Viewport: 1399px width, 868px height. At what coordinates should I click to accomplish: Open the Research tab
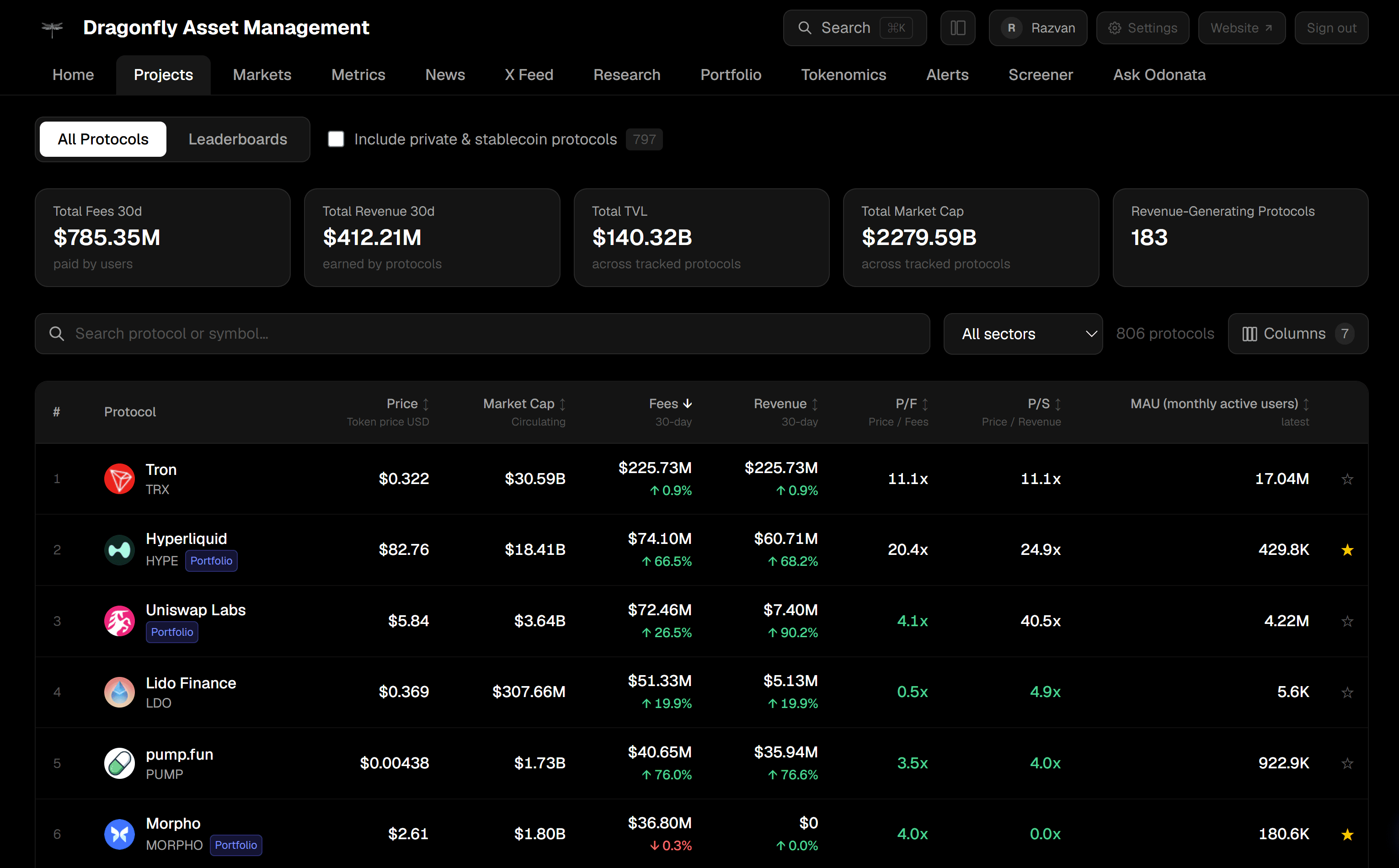tap(627, 75)
